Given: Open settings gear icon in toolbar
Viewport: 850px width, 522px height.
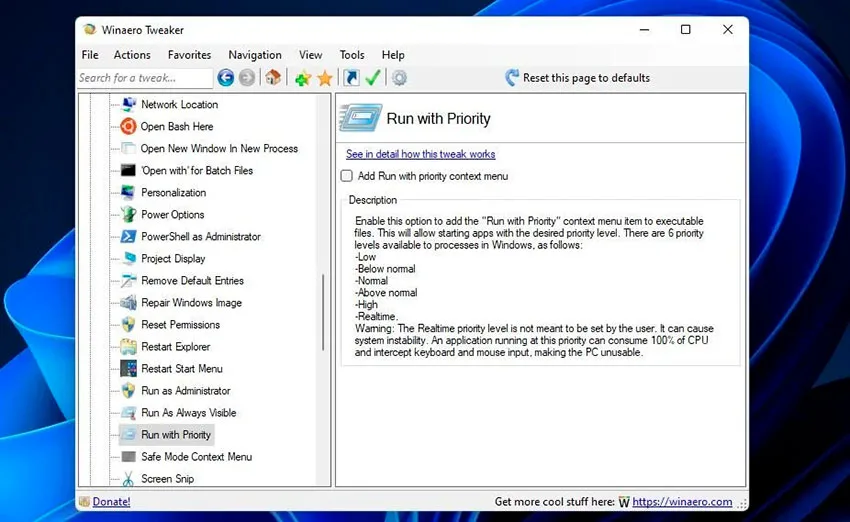Looking at the screenshot, I should [400, 78].
